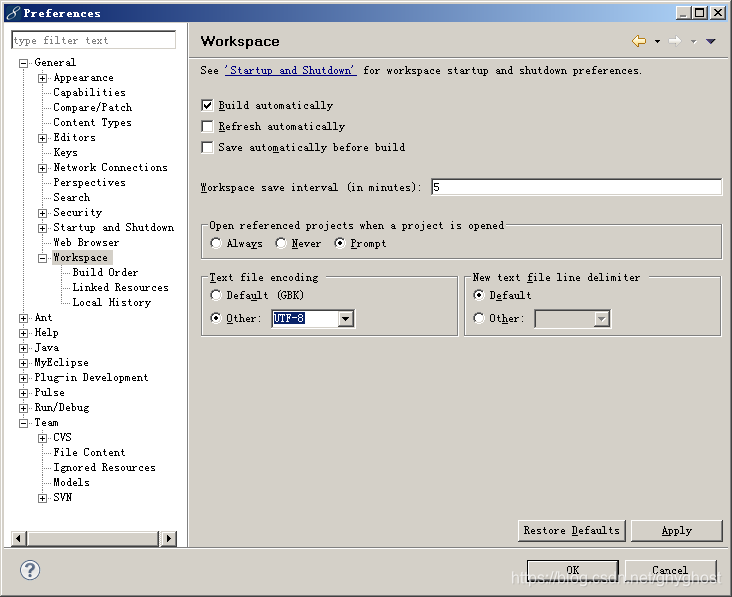Select Ignored Resources under Team
This screenshot has width=732, height=597.
(x=104, y=467)
